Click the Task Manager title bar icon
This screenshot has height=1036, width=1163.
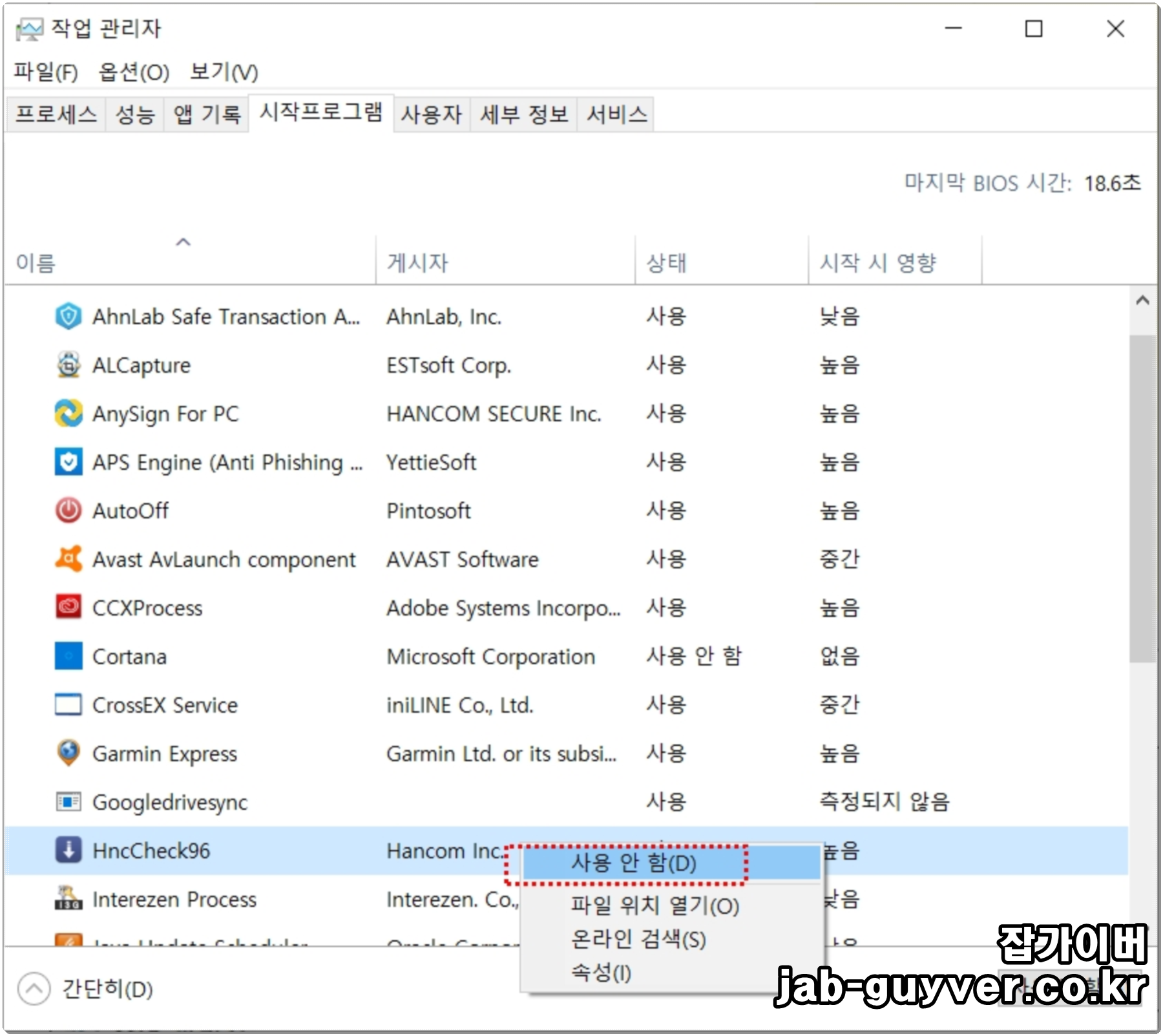pyautogui.click(x=29, y=29)
